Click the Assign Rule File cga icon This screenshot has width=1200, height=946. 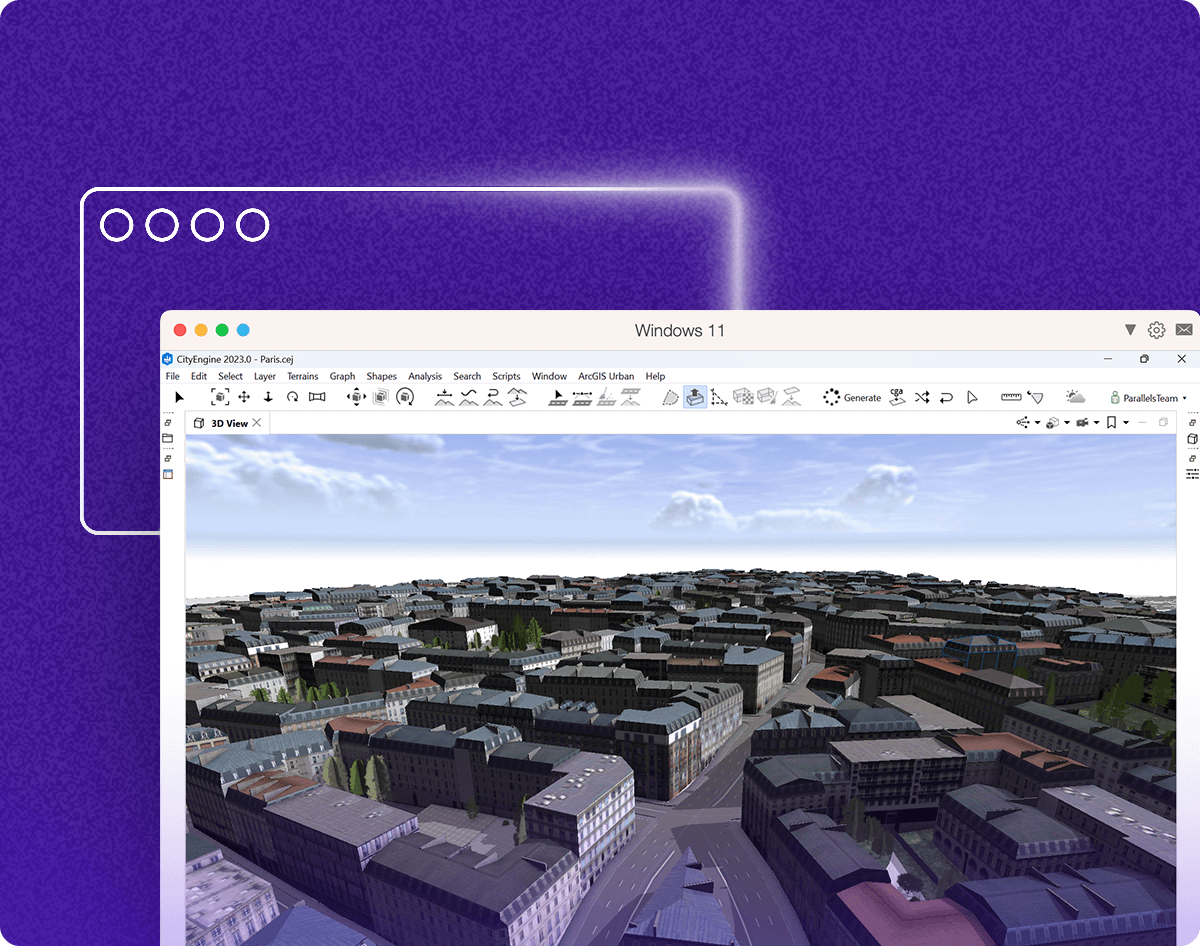tap(897, 397)
